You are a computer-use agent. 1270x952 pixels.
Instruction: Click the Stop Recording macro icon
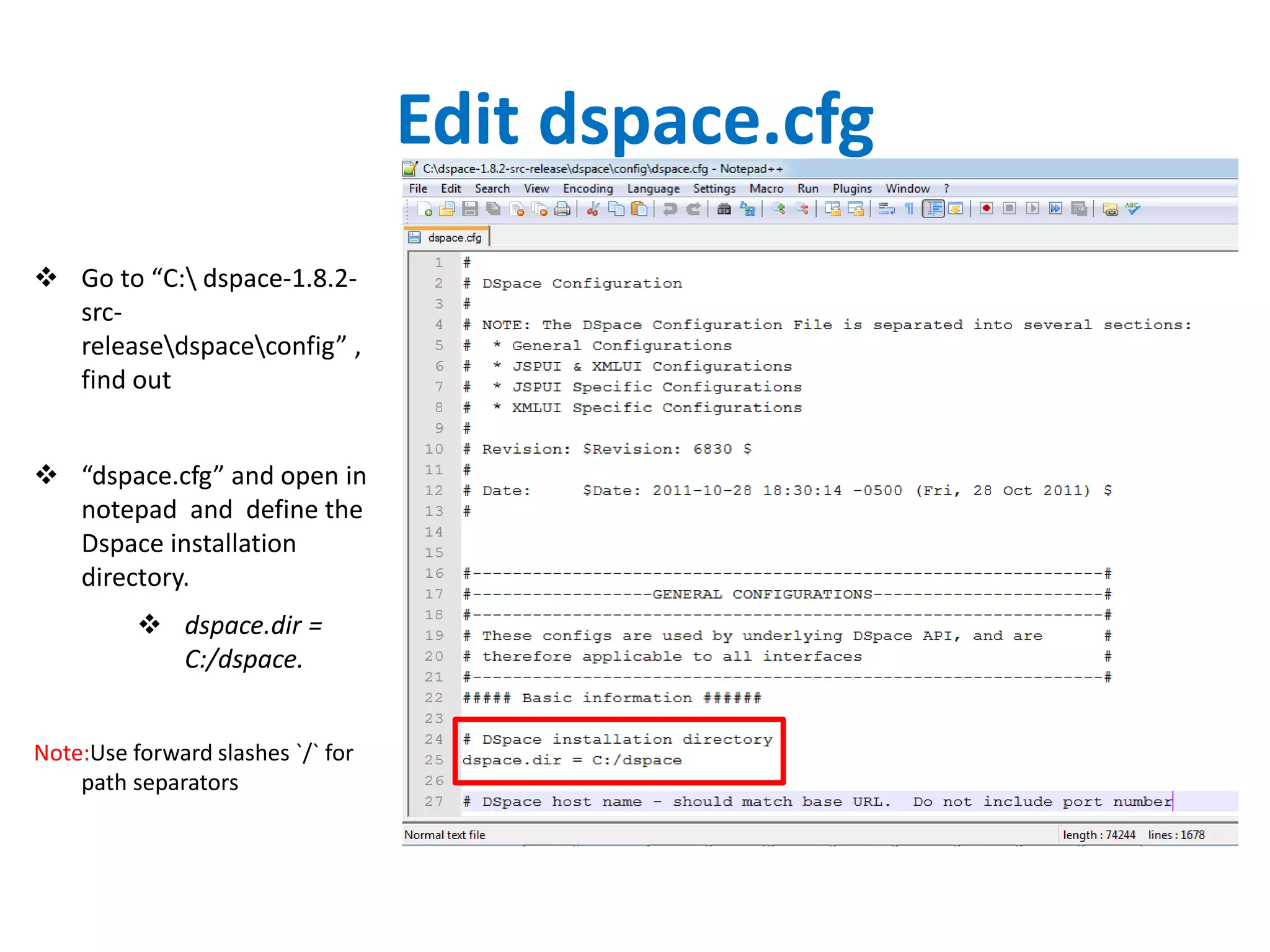1010,209
